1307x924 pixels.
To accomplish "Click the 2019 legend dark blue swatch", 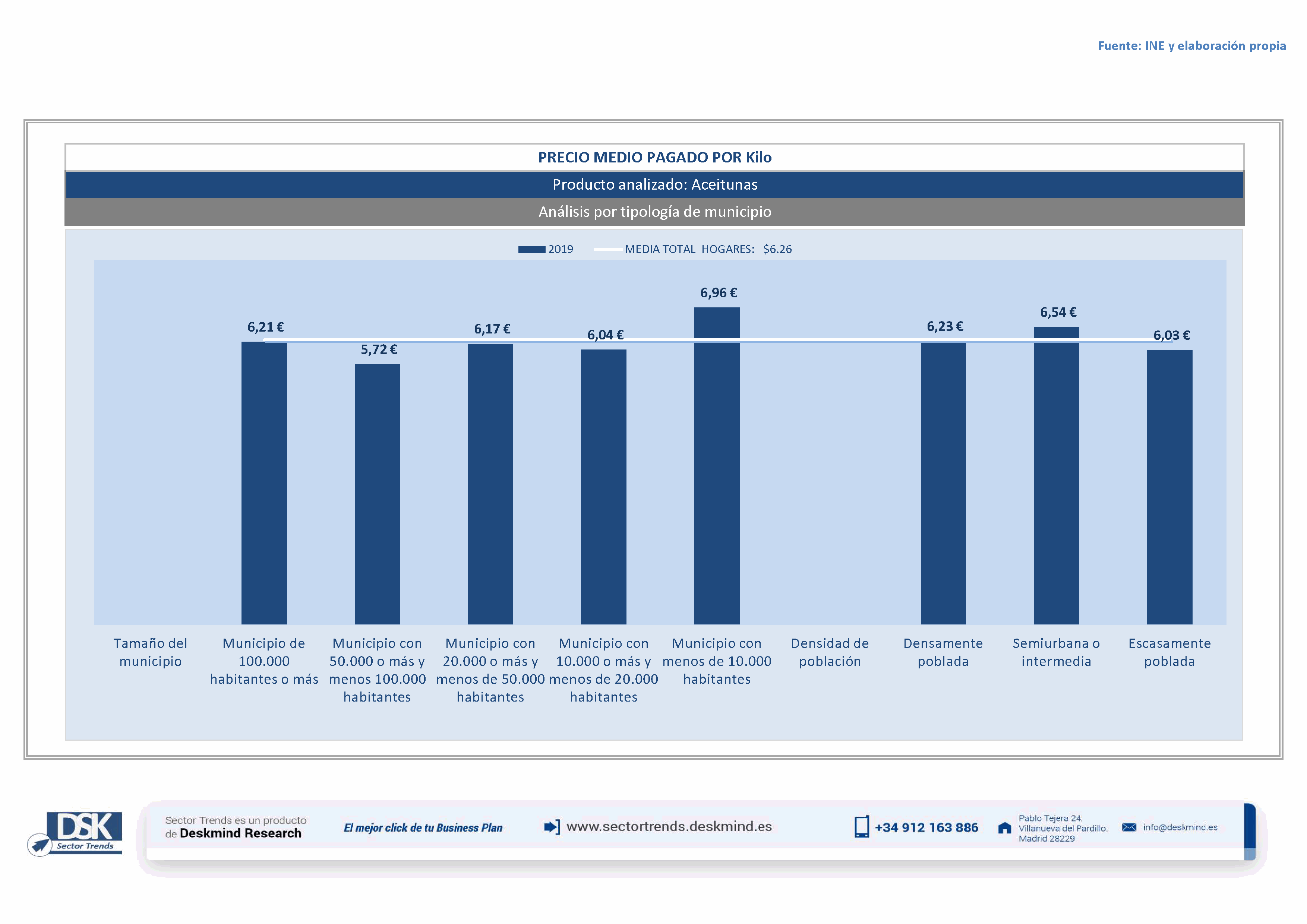I will pyautogui.click(x=531, y=249).
